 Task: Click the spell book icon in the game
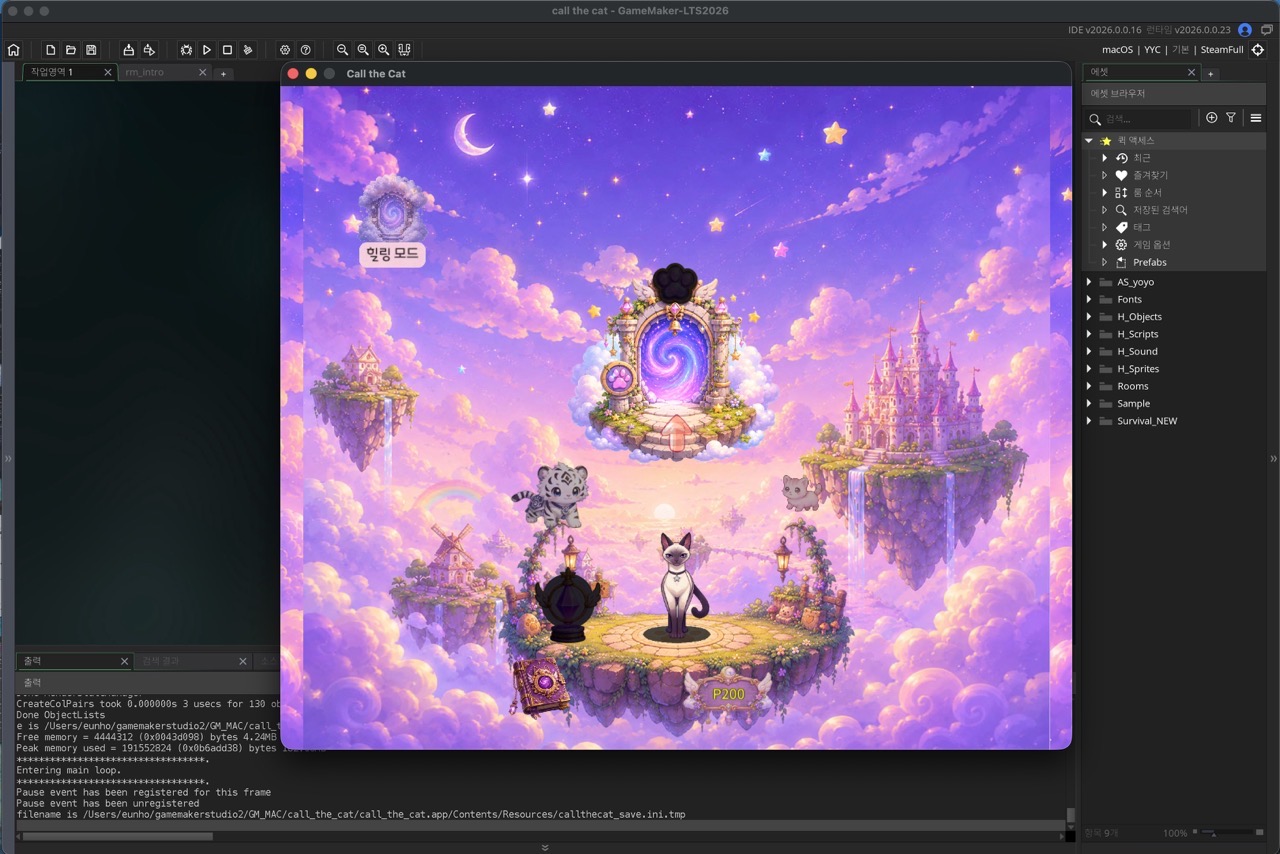coord(541,686)
